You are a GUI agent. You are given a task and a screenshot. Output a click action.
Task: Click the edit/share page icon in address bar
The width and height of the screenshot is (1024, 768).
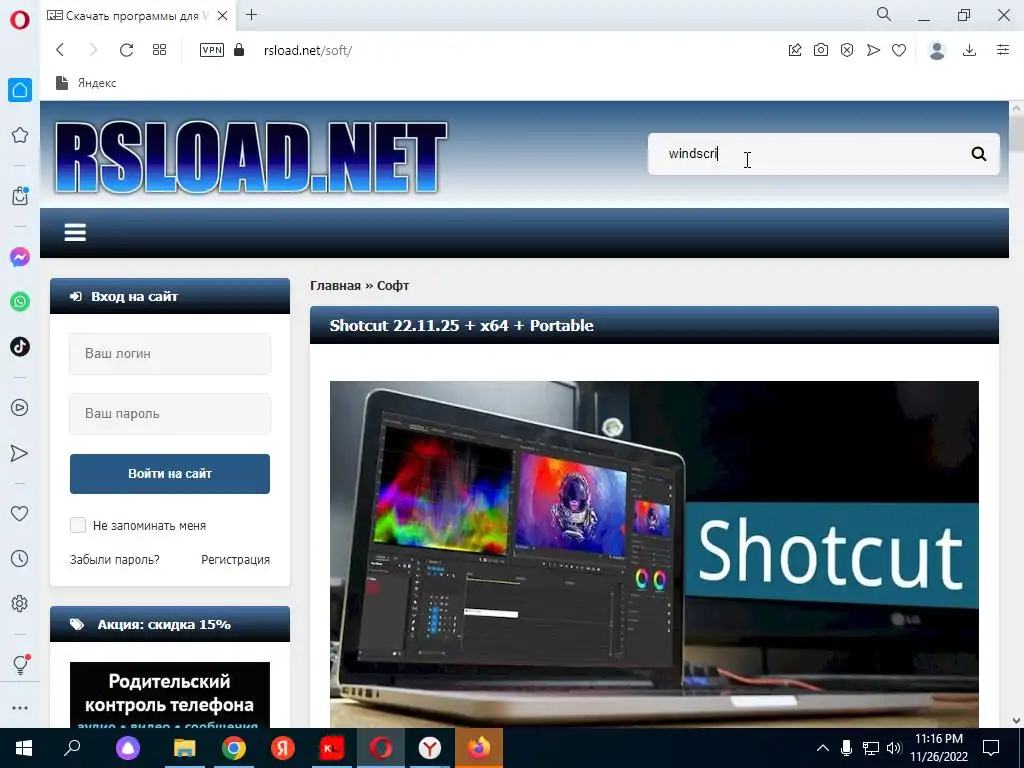pyautogui.click(x=795, y=50)
